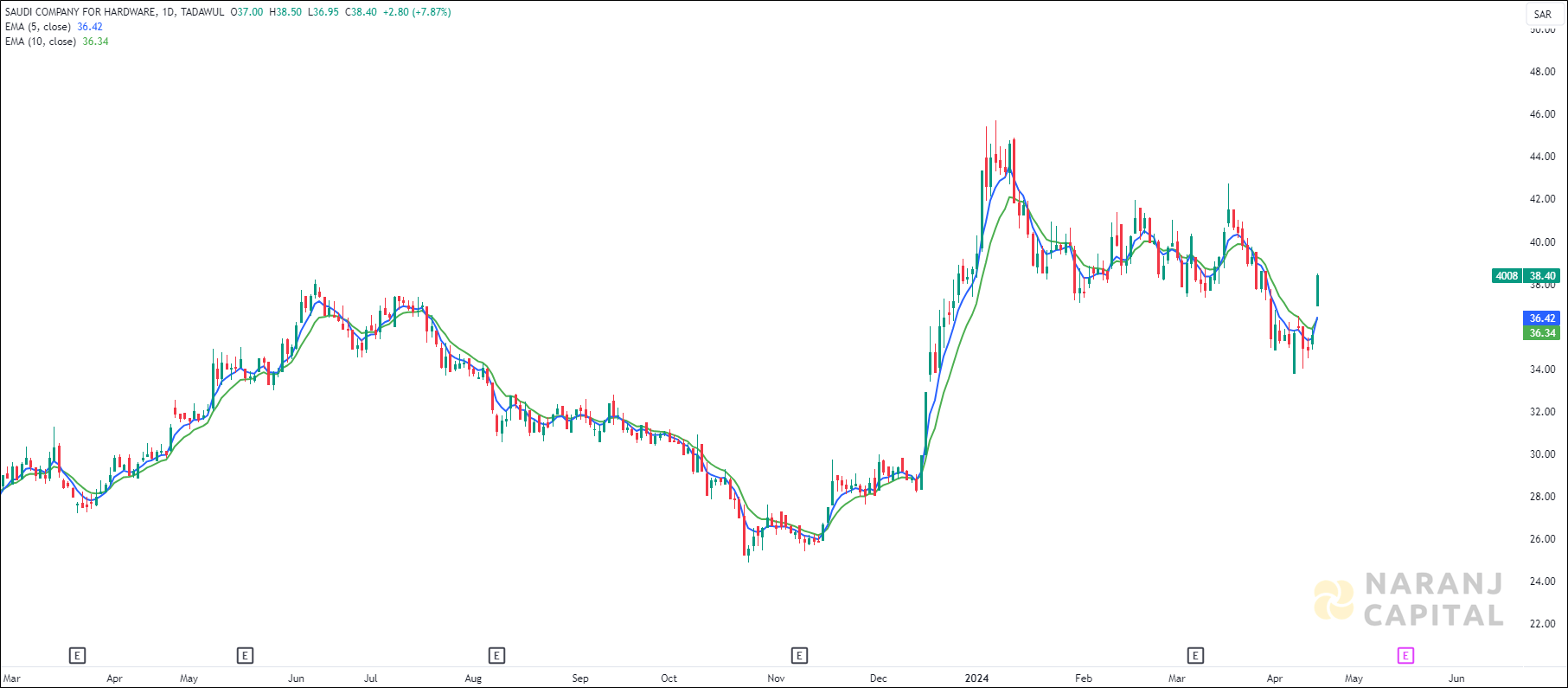
Task: Click the last green candle near 38.40
Action: click(1317, 290)
